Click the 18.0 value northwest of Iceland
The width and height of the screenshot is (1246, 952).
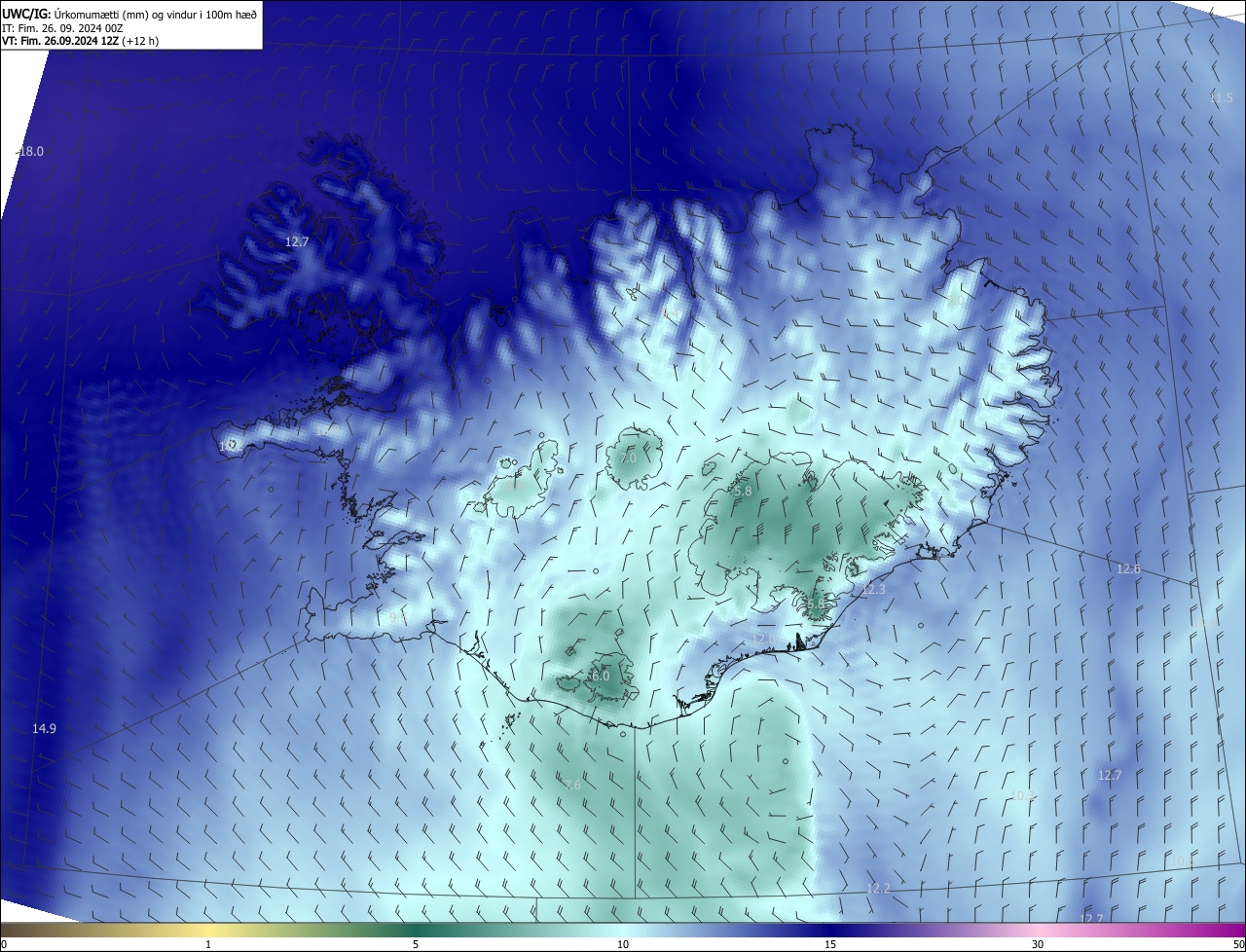pos(32,151)
